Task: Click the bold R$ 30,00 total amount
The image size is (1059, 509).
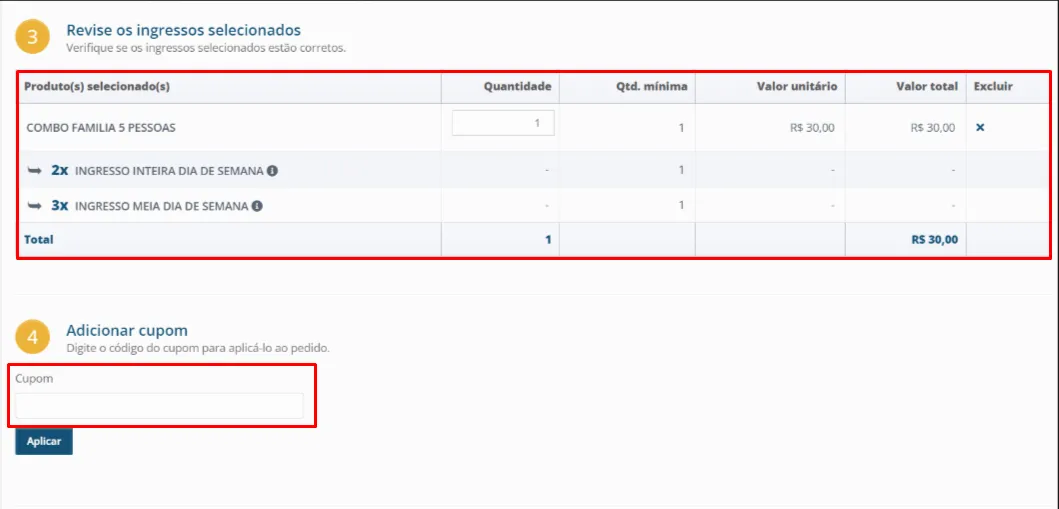Action: click(934, 239)
